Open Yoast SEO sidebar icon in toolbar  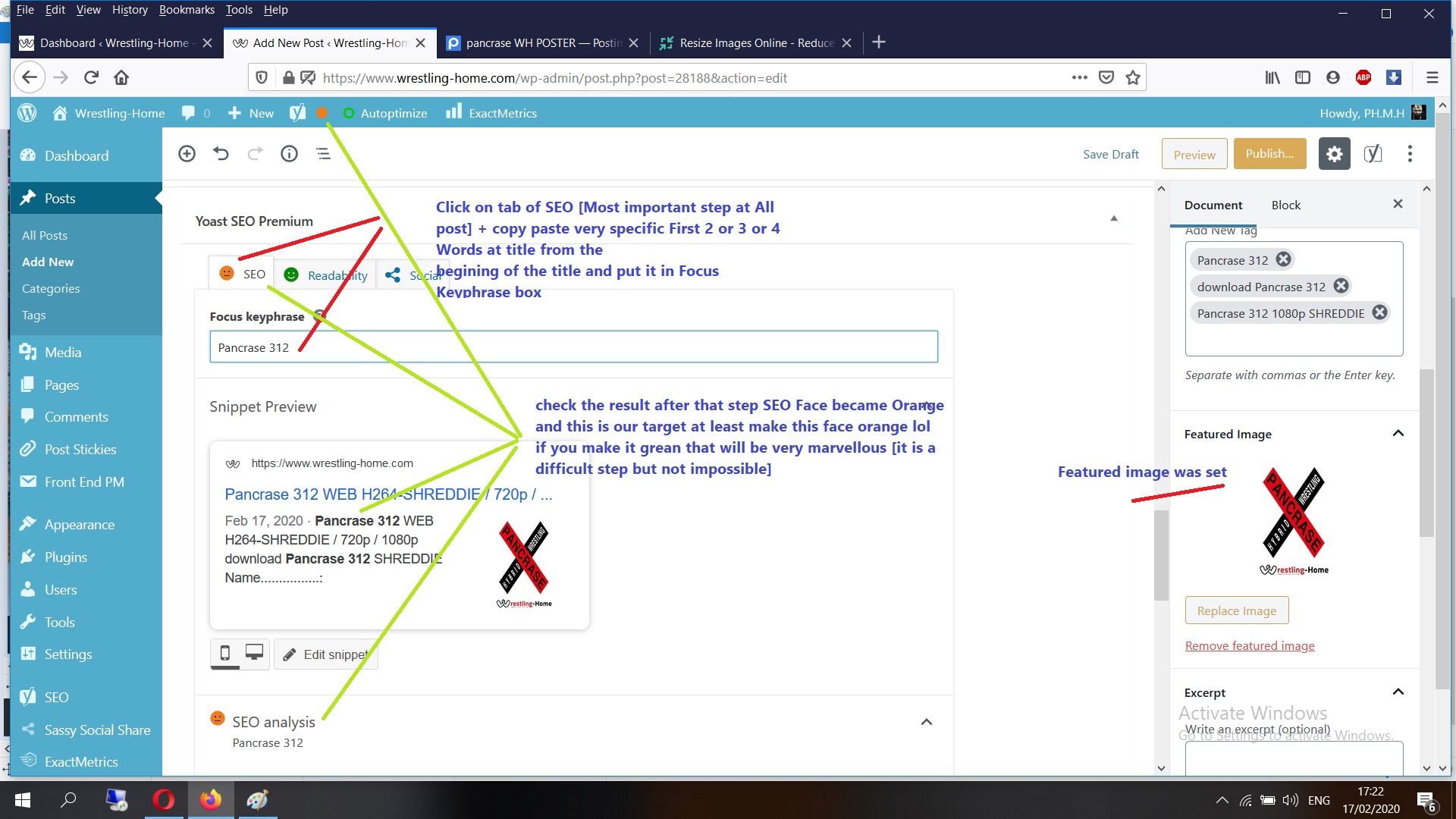[1373, 154]
